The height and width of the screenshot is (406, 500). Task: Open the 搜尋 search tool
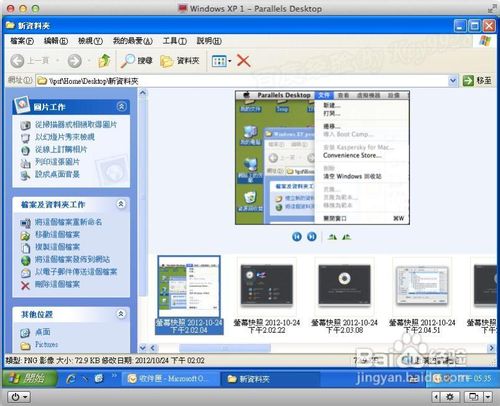click(x=136, y=61)
